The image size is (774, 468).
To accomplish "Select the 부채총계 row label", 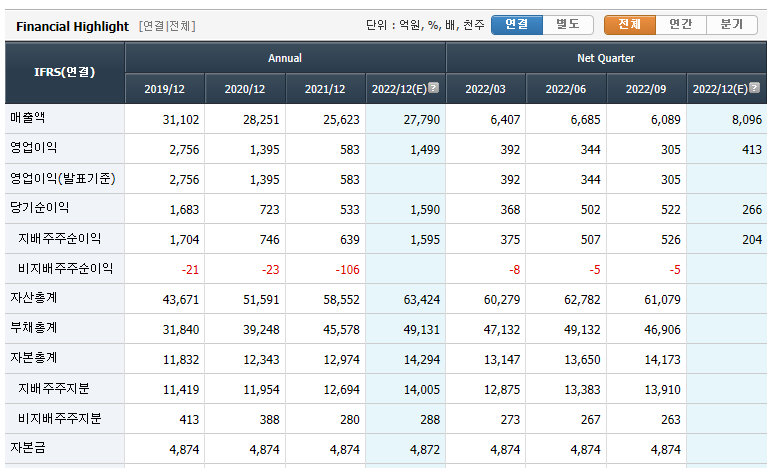I will point(34,328).
